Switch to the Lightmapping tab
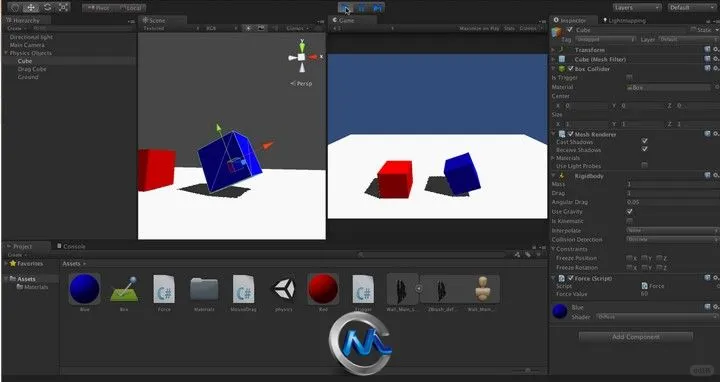This screenshot has height=382, width=720. pyautogui.click(x=624, y=20)
